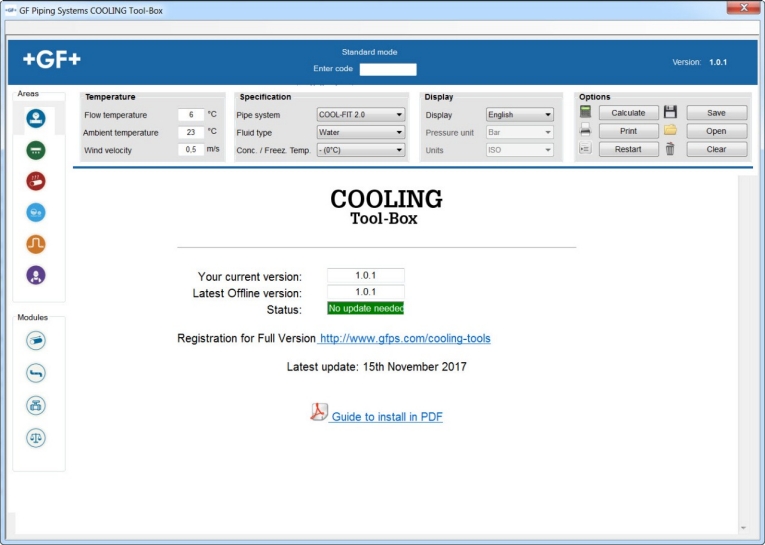Viewport: 765px width, 545px height.
Task: Click the Open button
Action: click(x=717, y=131)
